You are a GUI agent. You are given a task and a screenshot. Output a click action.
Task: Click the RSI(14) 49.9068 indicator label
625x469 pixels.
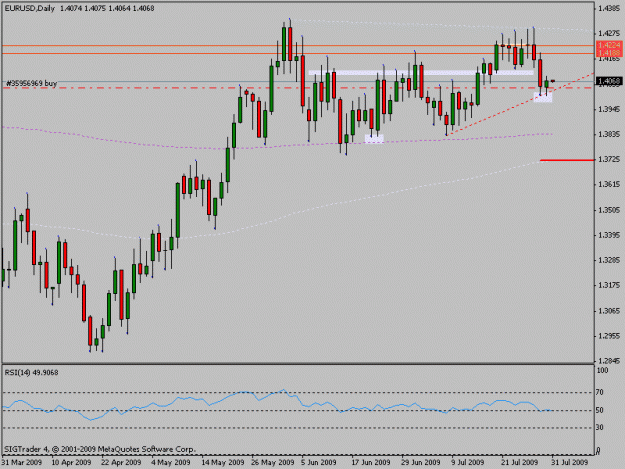click(31, 373)
